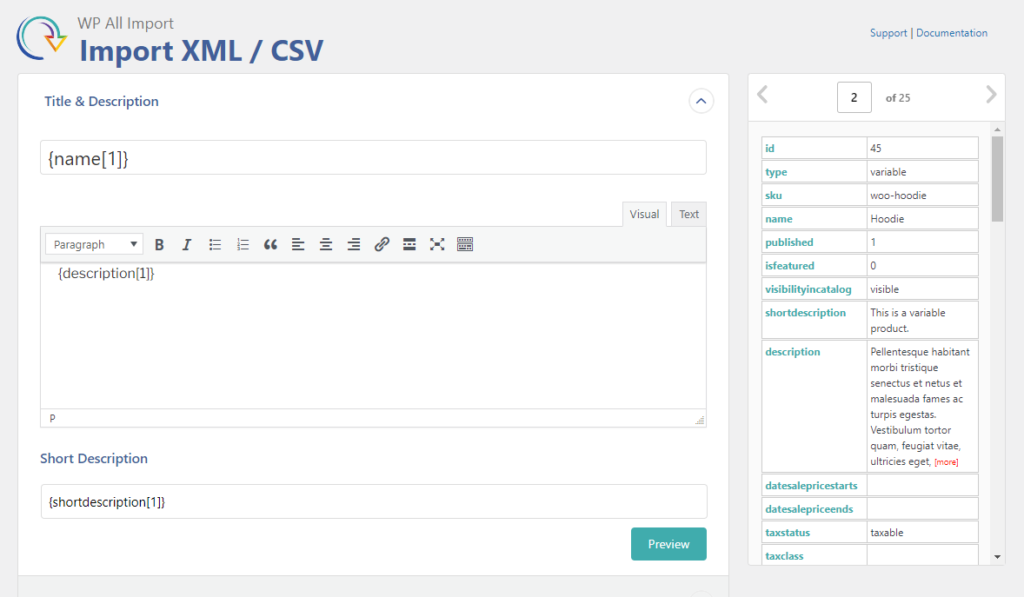The width and height of the screenshot is (1024, 597).
Task: Align text to the right
Action: point(353,244)
